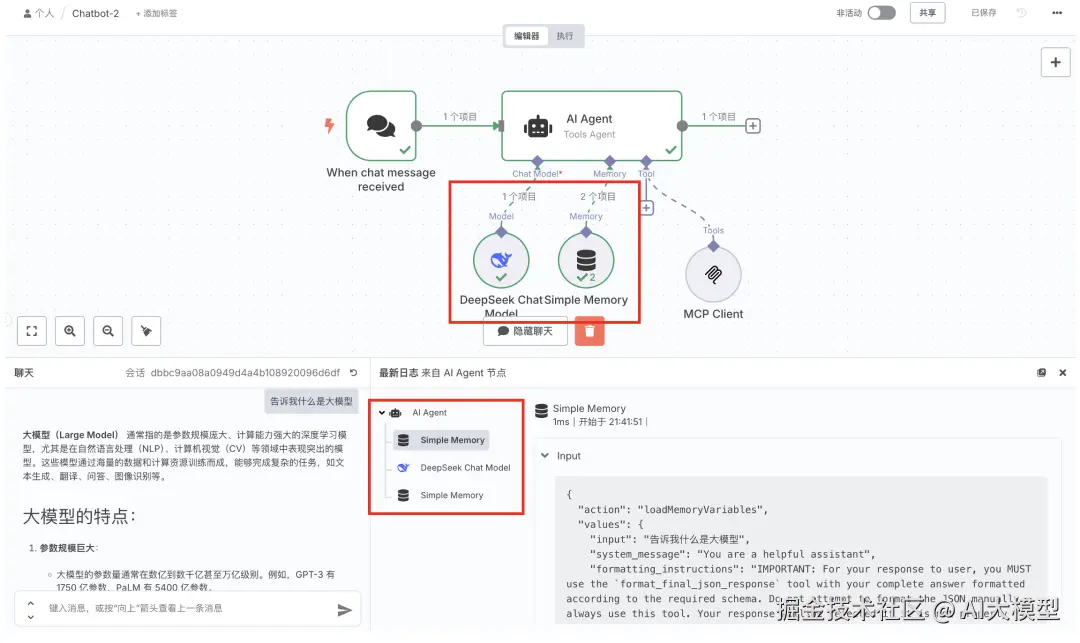Switch to the 执行 tab
The image size is (1080, 643).
tap(565, 36)
